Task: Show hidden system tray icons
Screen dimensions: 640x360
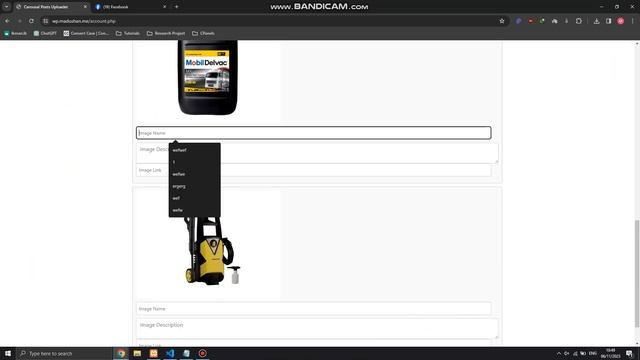Action: tap(558, 353)
